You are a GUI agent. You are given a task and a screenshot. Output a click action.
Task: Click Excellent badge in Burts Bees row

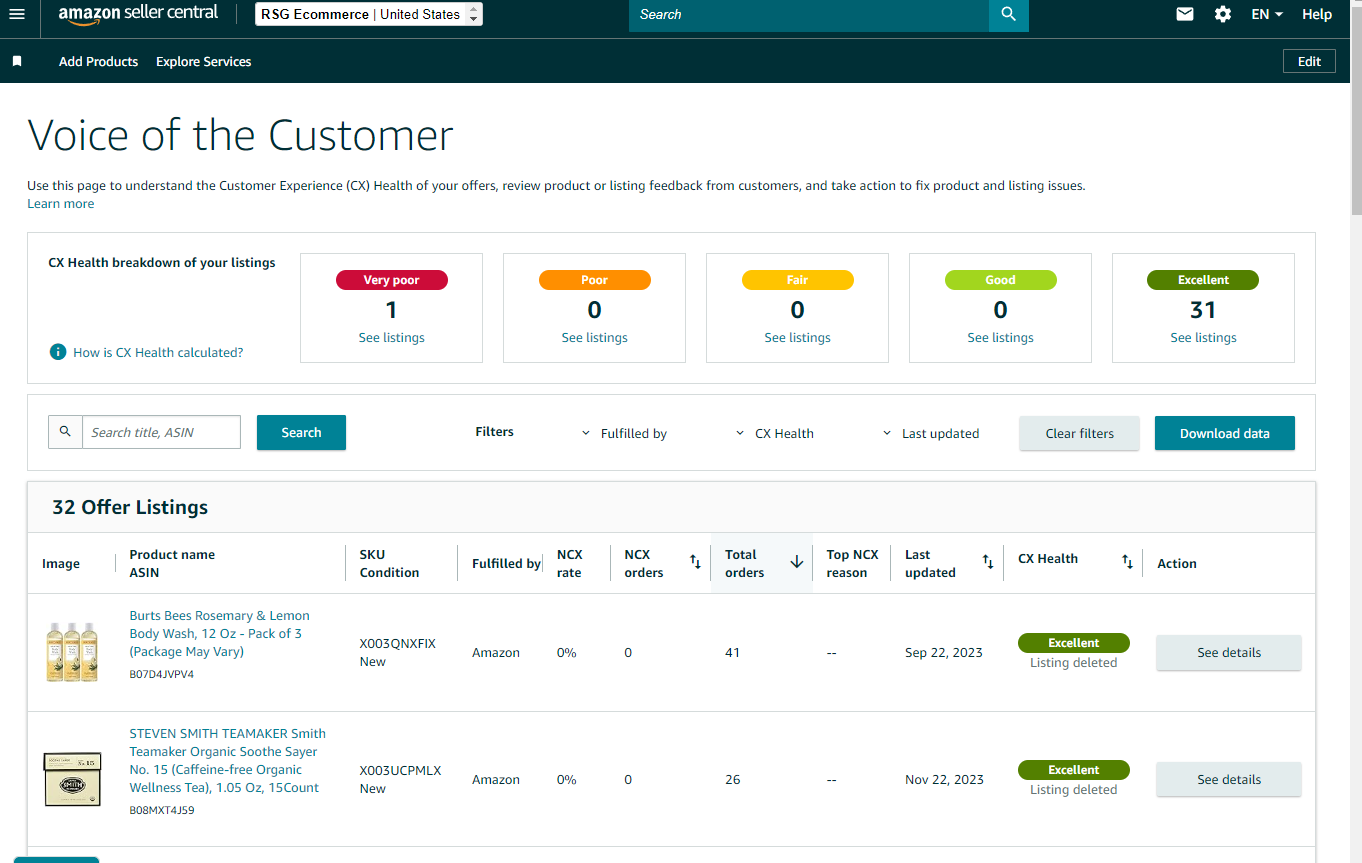[x=1074, y=643]
